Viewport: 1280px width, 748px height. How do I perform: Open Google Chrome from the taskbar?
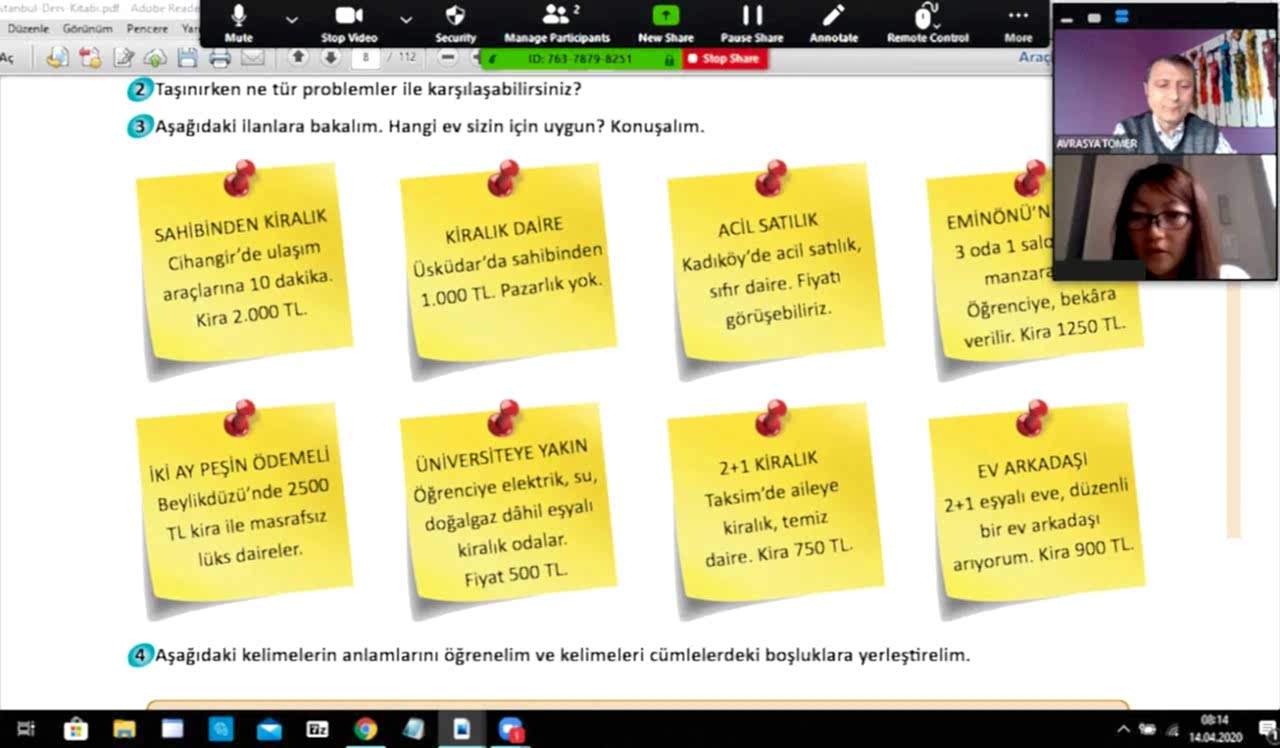click(x=365, y=729)
